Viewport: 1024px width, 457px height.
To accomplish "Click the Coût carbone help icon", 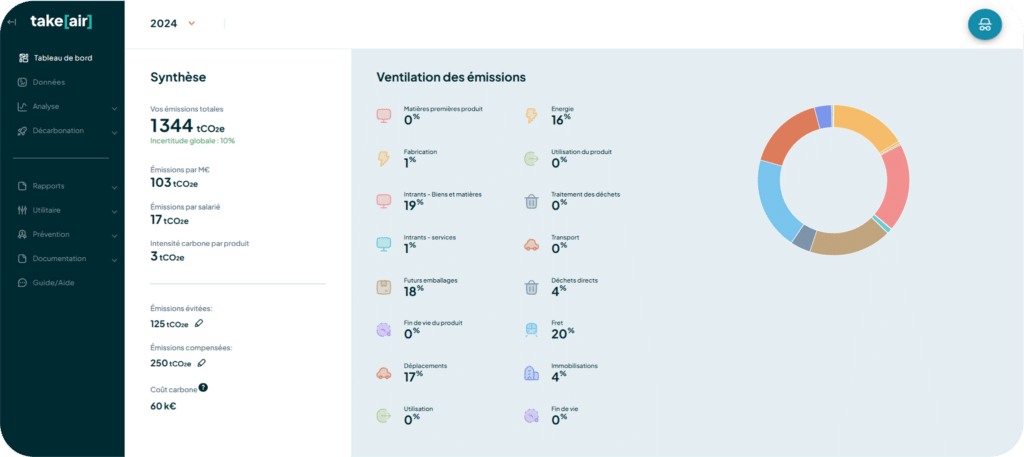I will [x=203, y=387].
